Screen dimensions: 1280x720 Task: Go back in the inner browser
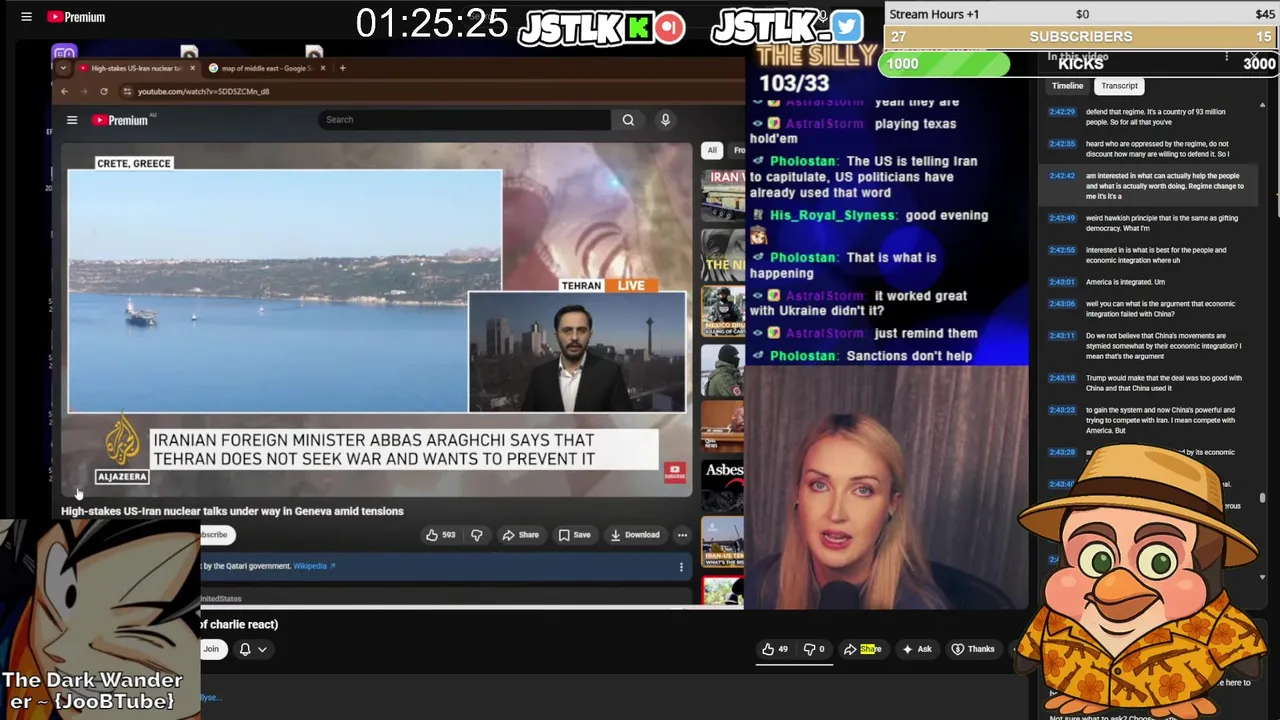tap(64, 91)
